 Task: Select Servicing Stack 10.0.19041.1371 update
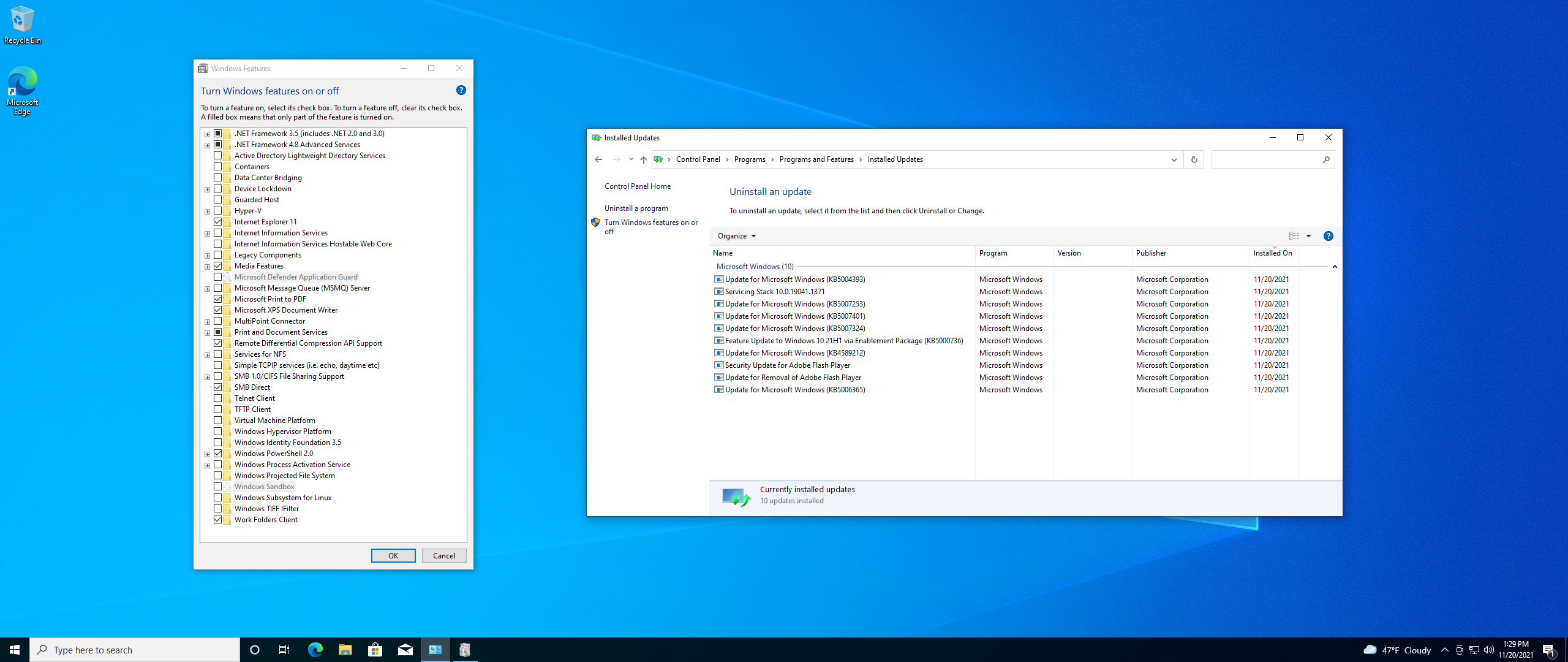1005,292
